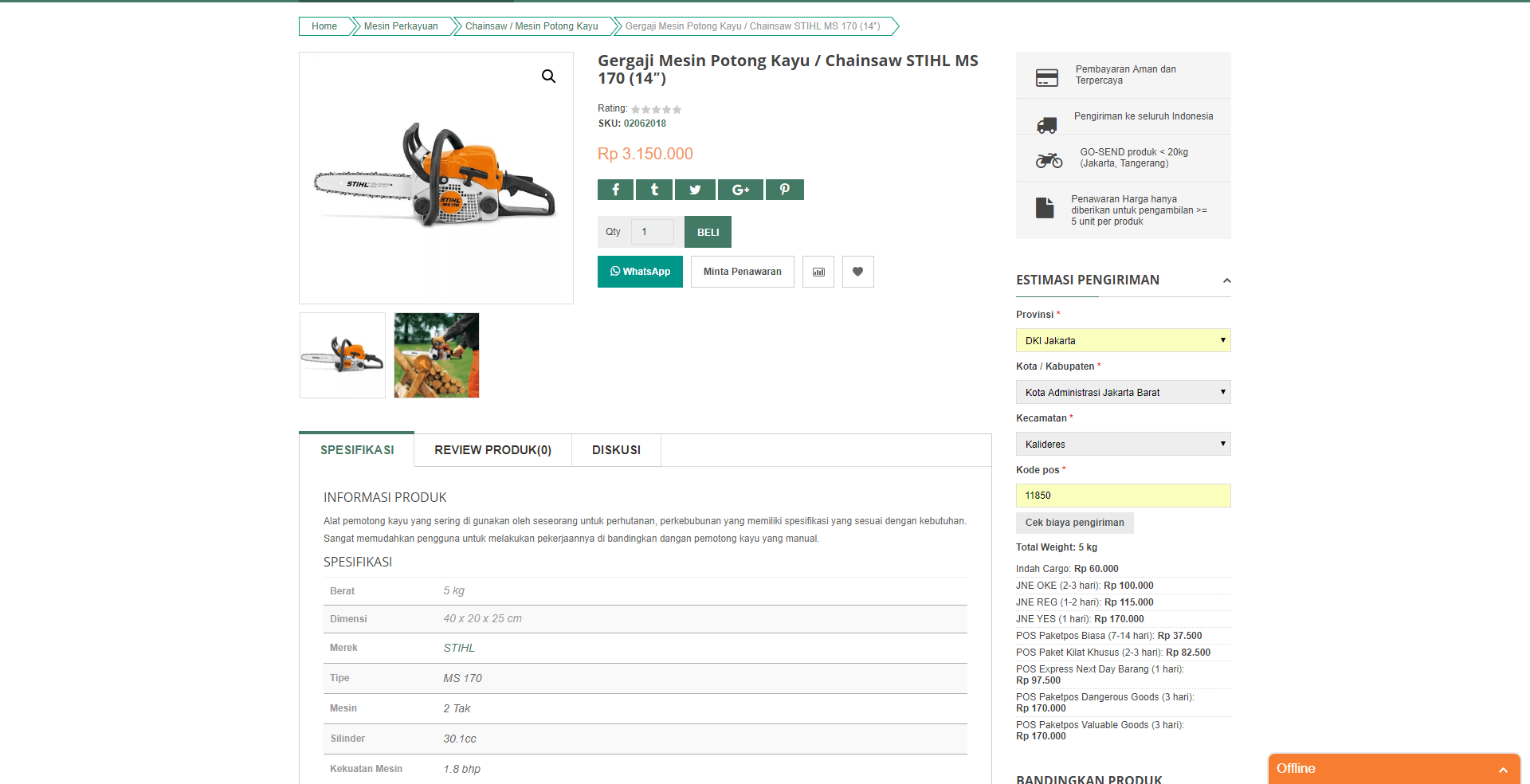Click the current product breadcrumb item

click(x=752, y=26)
